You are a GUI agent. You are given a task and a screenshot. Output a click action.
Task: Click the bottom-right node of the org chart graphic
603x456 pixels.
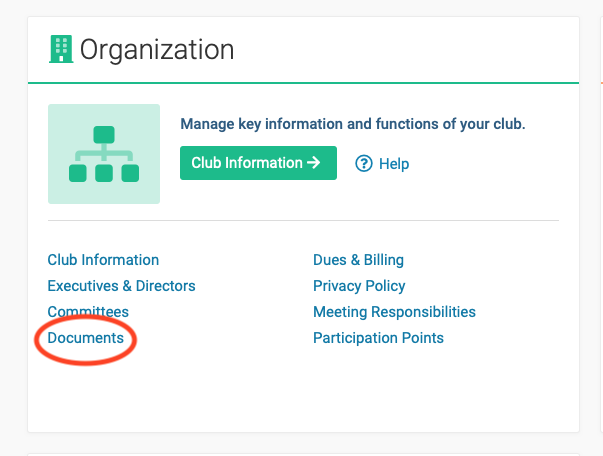(130, 174)
